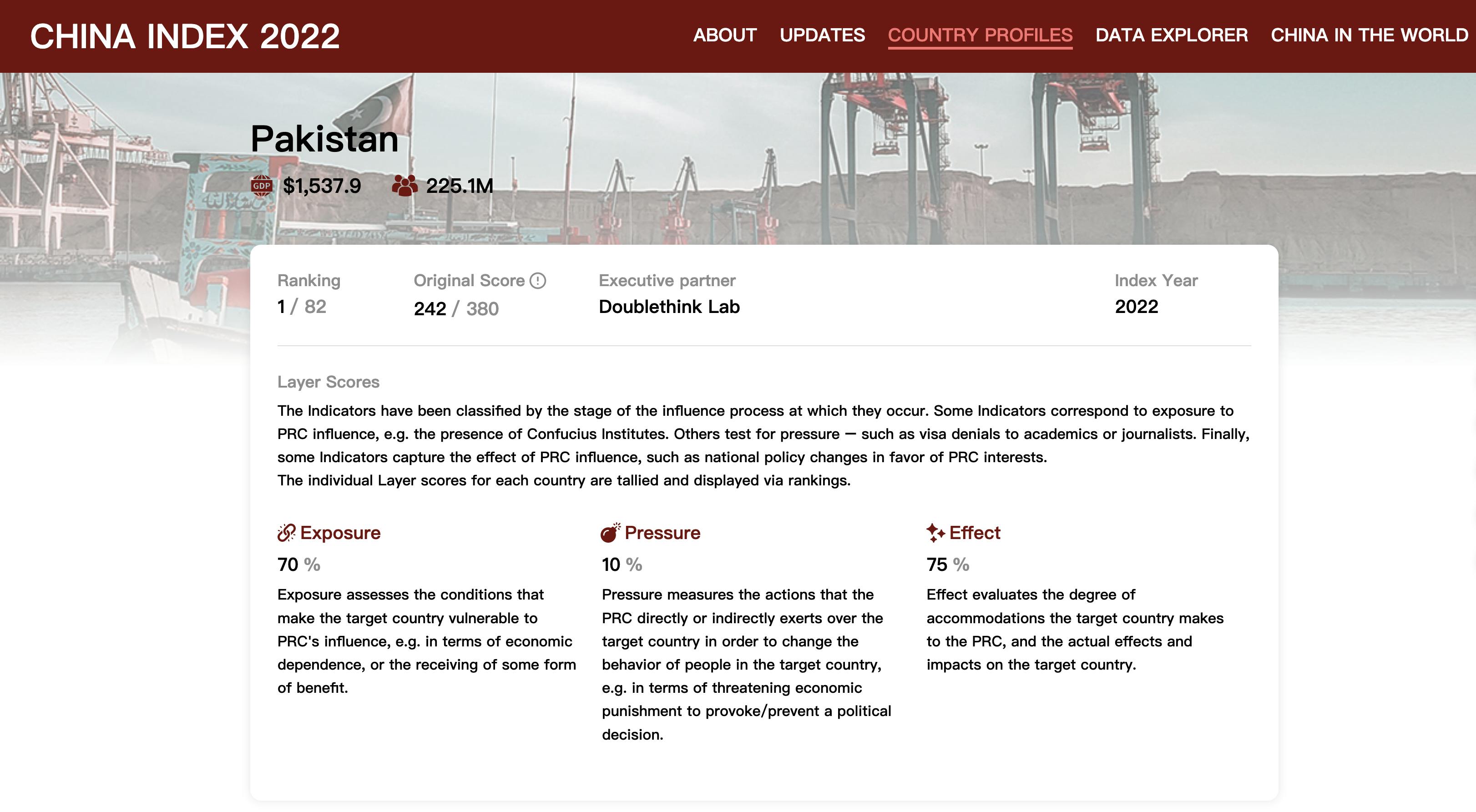Screen dimensions: 1476x812
Task: Click the Pressure bomb icon
Action: (x=610, y=532)
